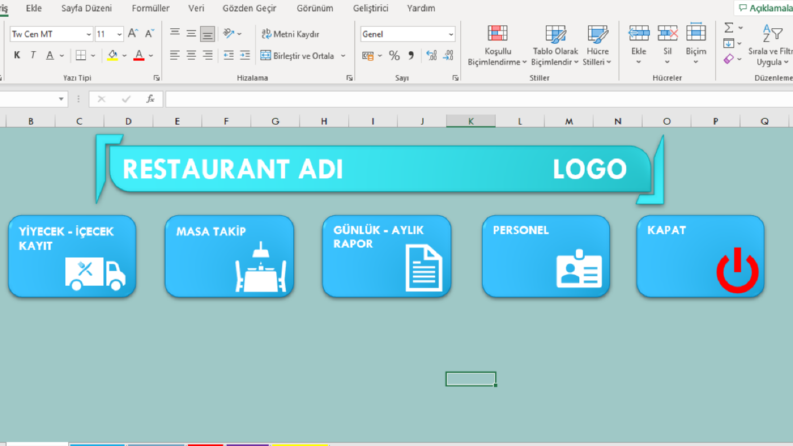This screenshot has width=793, height=446.
Task: Open MASA TAKİP tile
Action: pyautogui.click(x=230, y=256)
